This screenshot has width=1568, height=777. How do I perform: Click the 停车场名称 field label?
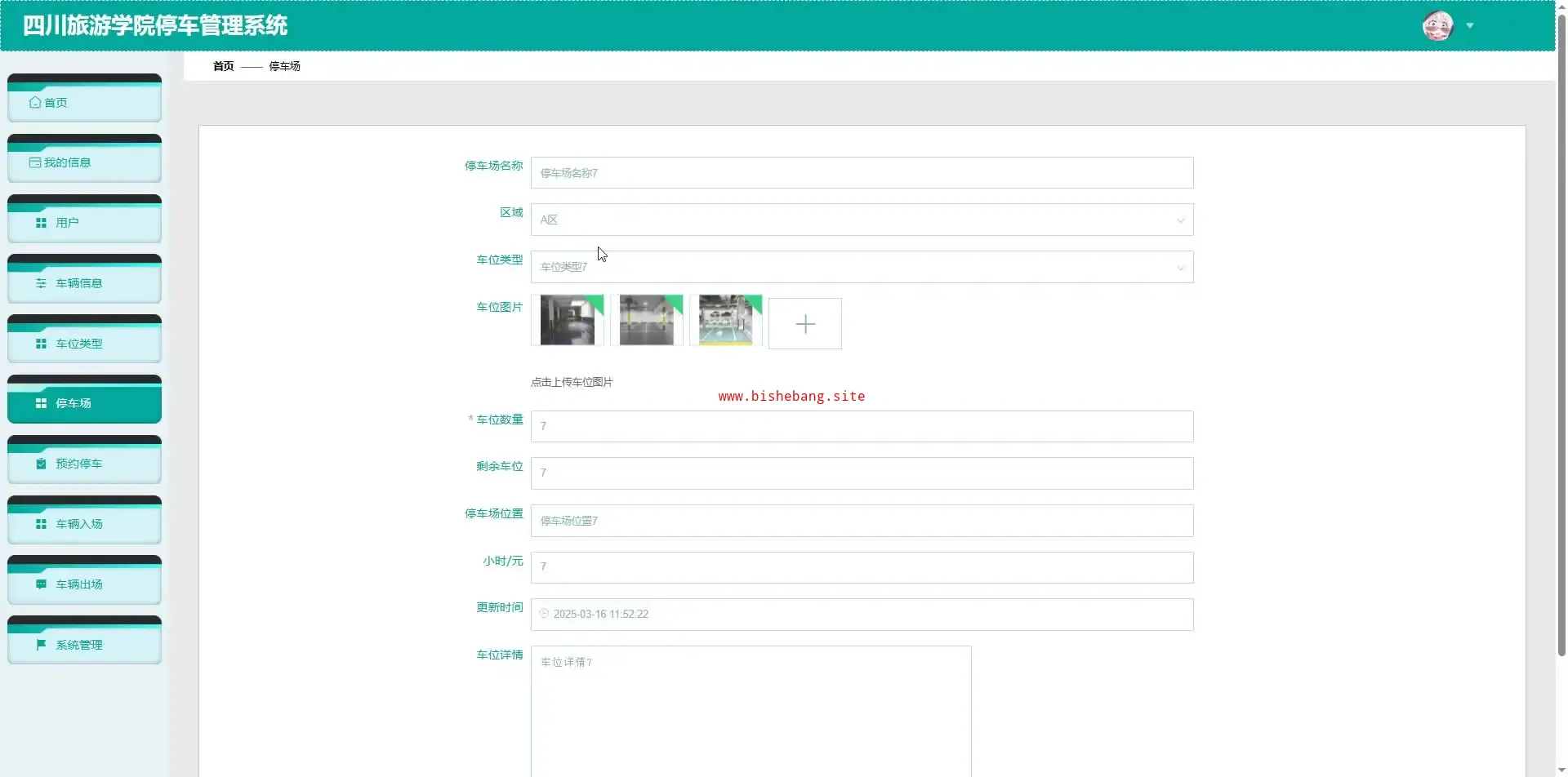point(494,166)
